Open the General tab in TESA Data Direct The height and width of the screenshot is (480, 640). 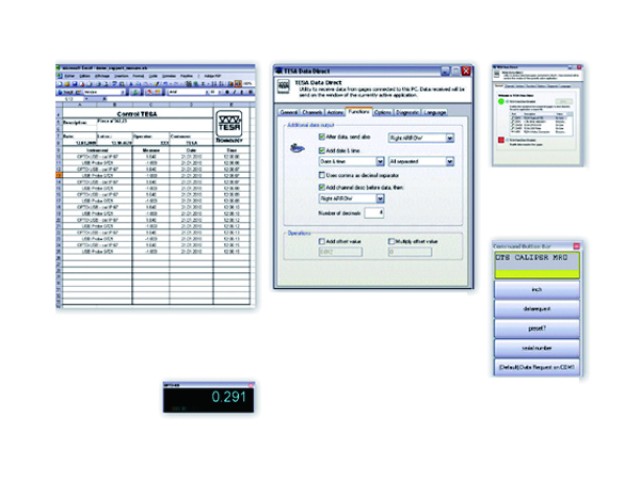289,112
